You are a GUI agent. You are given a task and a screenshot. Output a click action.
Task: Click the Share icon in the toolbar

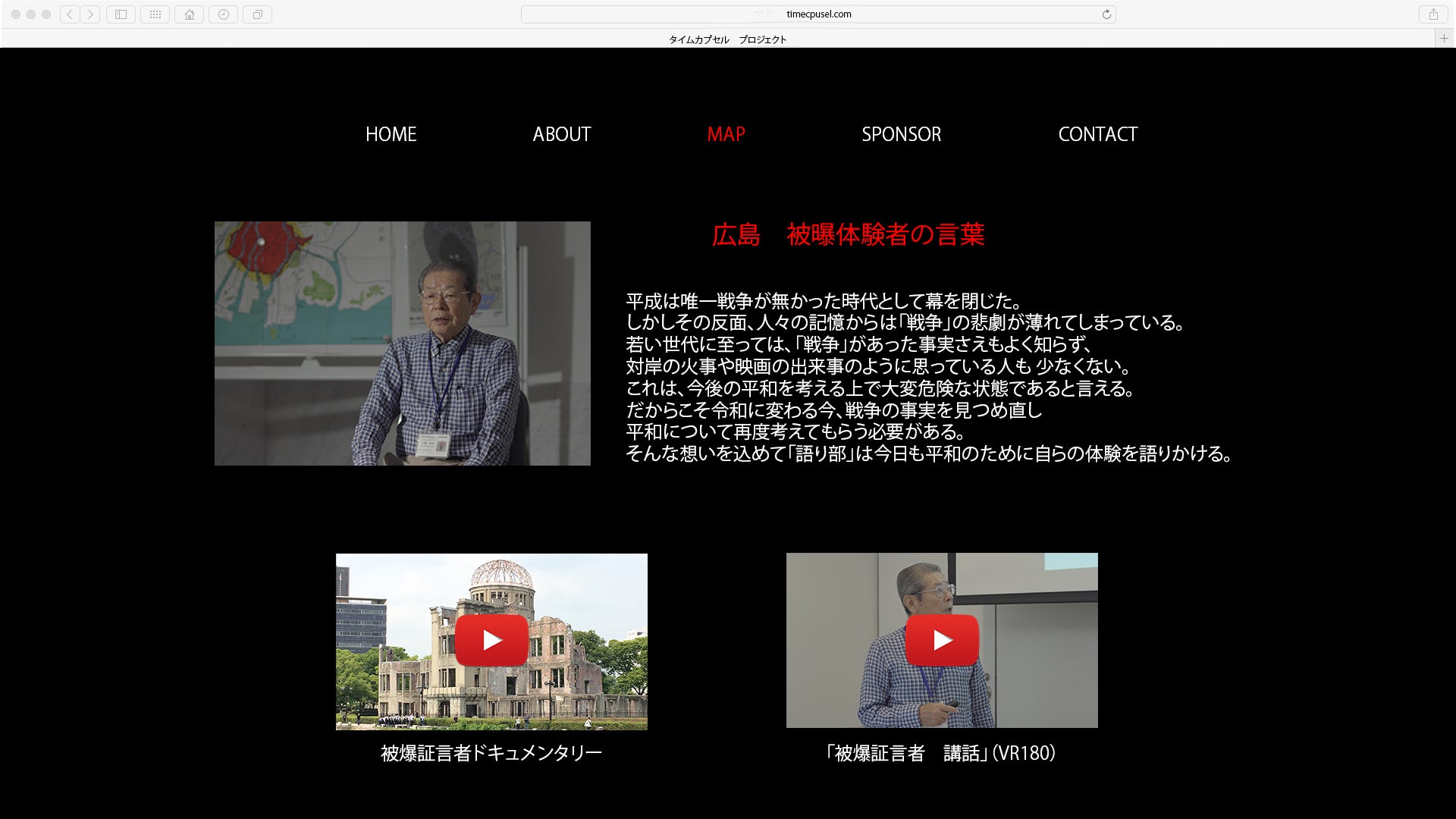click(x=1432, y=14)
